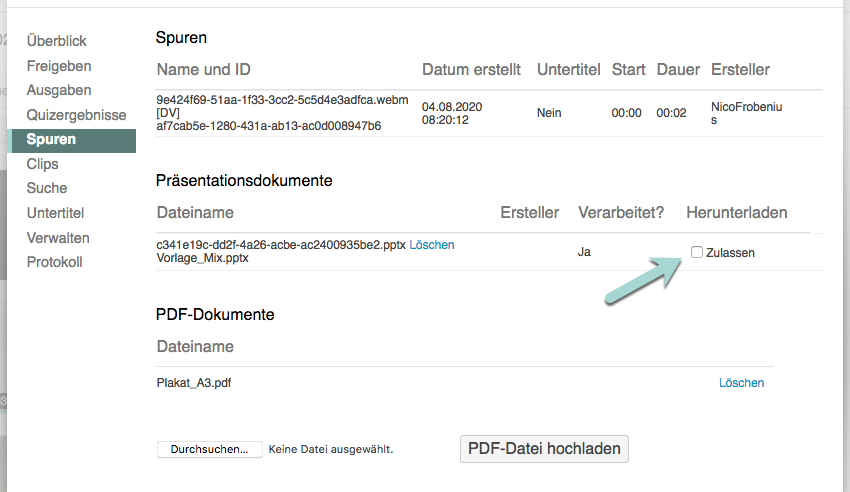Open the Verwalten section

coord(58,238)
